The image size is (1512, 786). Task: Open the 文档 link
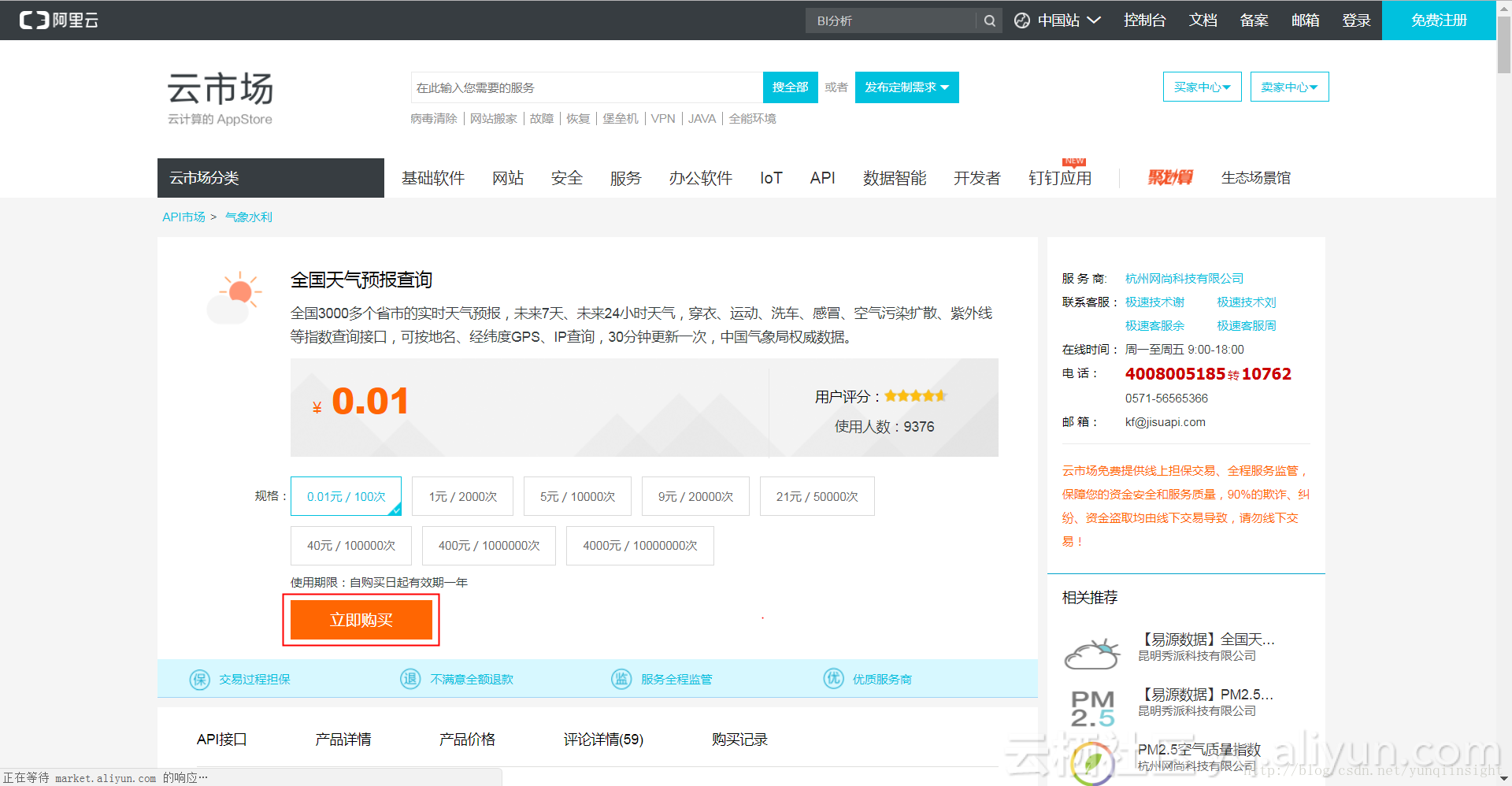click(x=1203, y=20)
